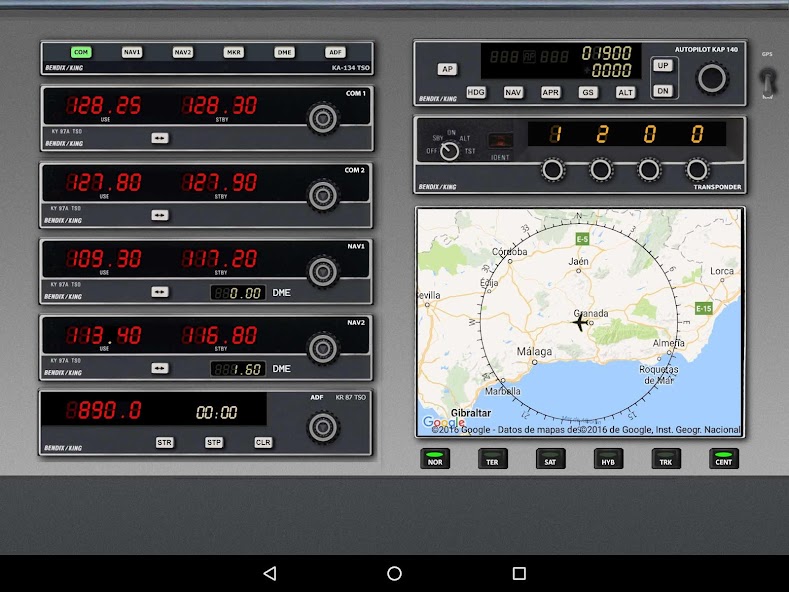This screenshot has width=789, height=592.
Task: Toggle the CENT map centering button
Action: pyautogui.click(x=723, y=459)
